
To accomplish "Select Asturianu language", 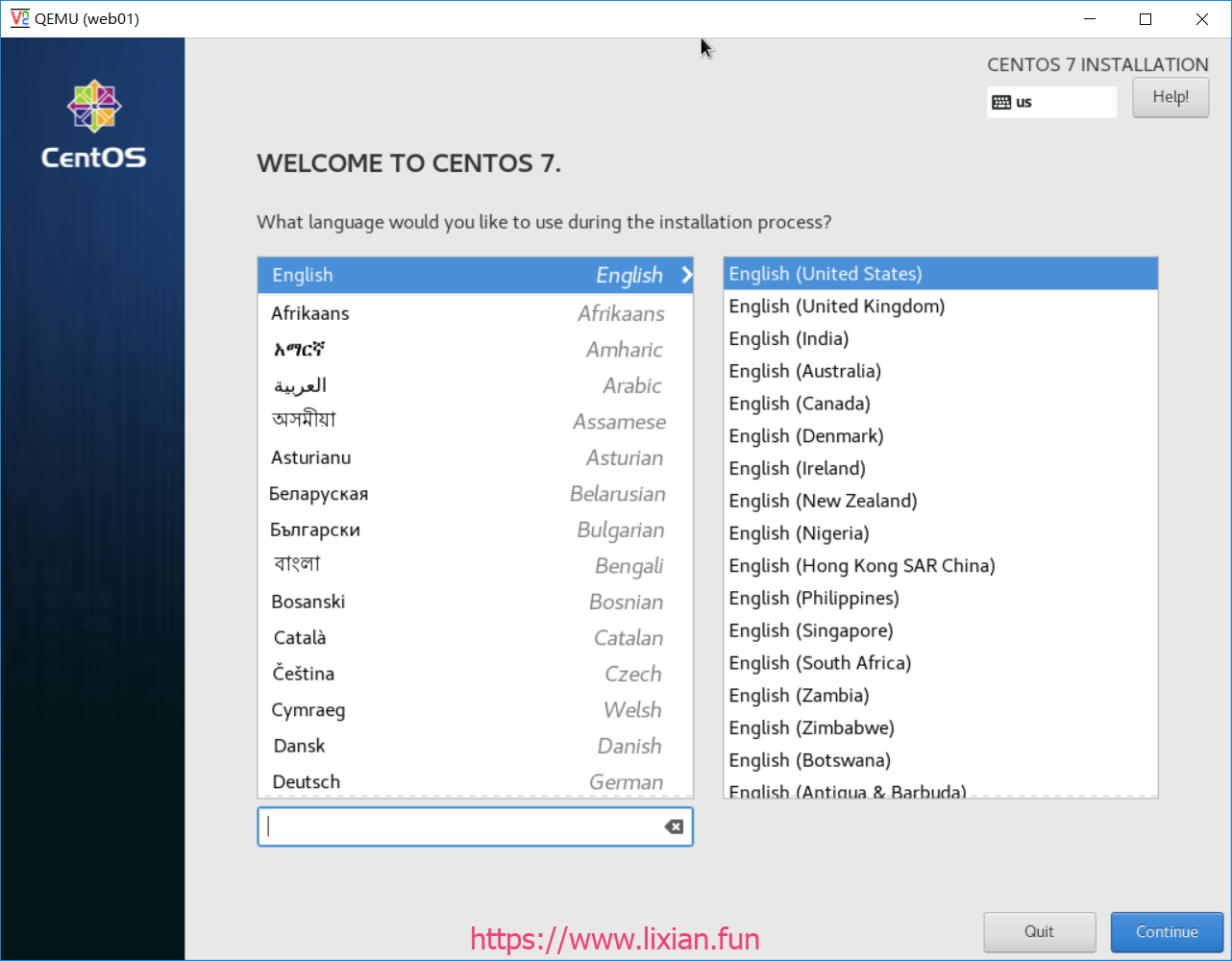I will point(475,457).
